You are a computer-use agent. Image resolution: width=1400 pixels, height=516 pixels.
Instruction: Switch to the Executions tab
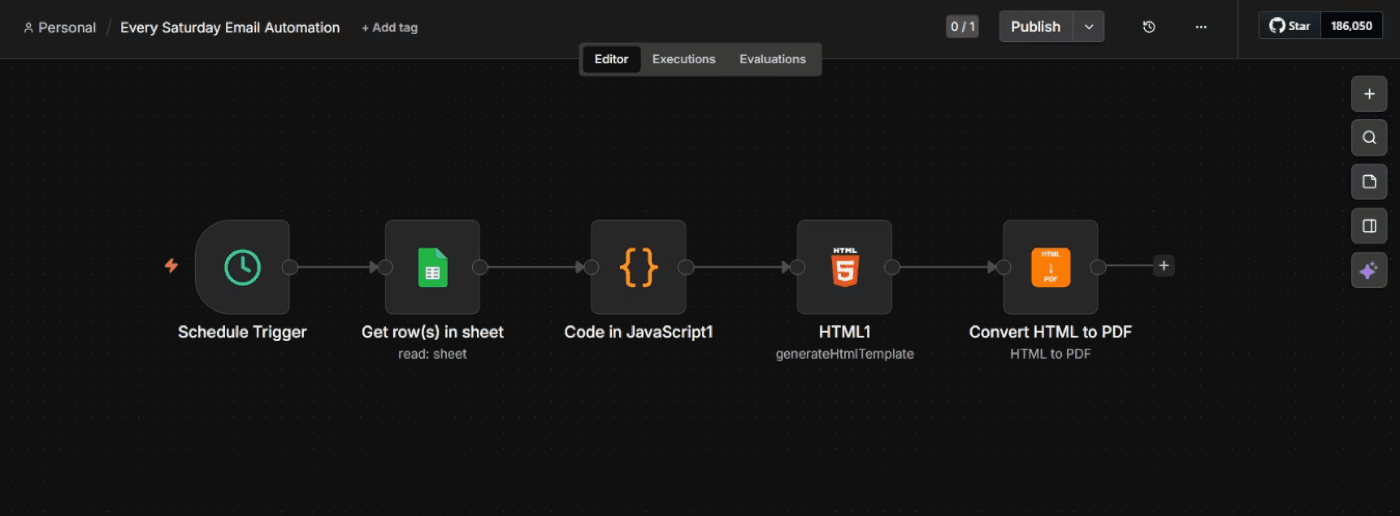(x=684, y=59)
